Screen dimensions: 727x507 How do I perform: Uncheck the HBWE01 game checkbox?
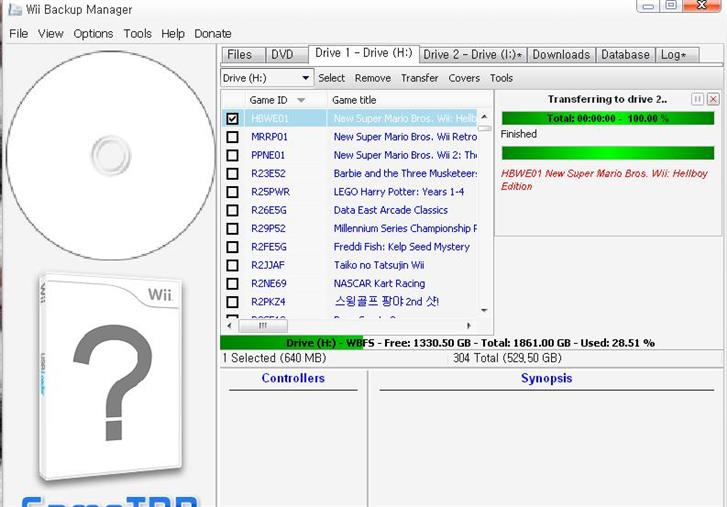coord(233,118)
